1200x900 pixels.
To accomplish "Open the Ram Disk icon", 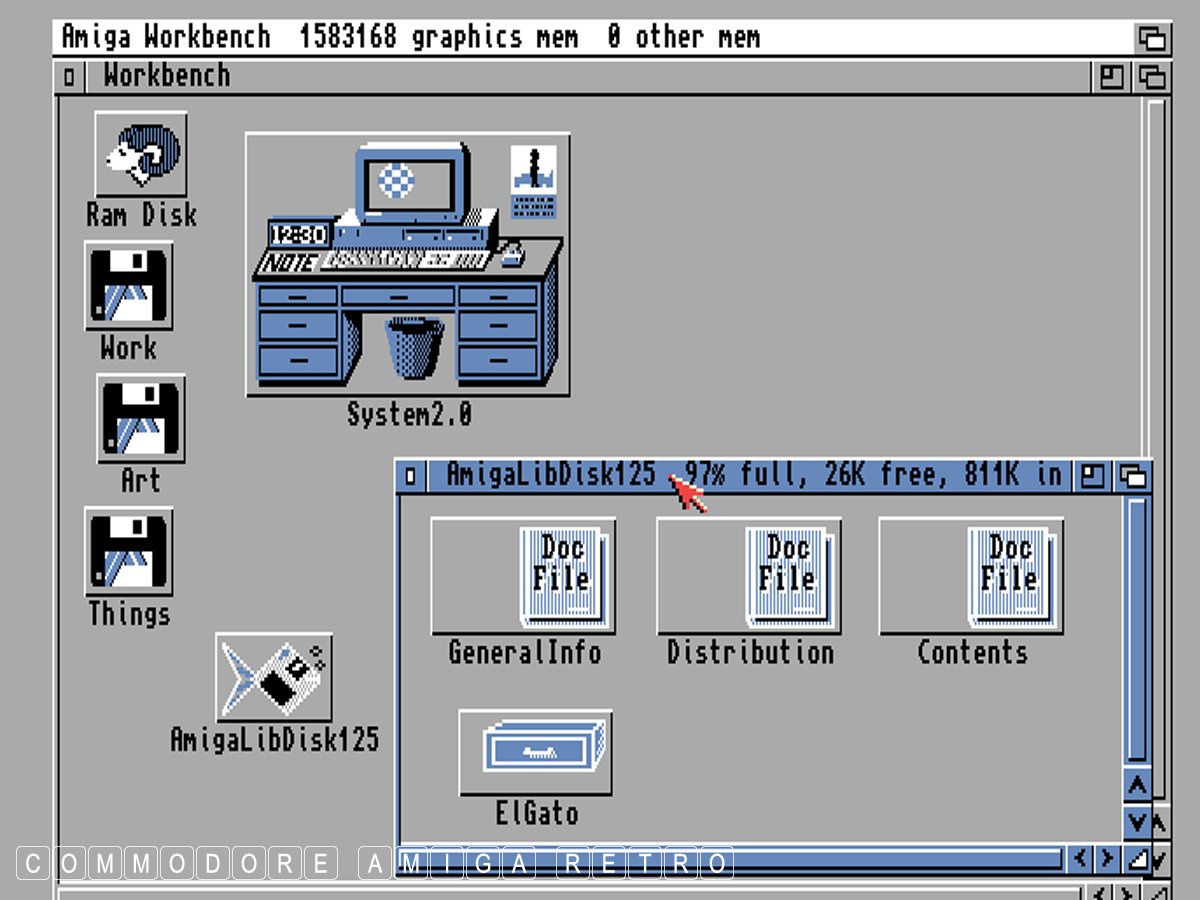I will (141, 154).
